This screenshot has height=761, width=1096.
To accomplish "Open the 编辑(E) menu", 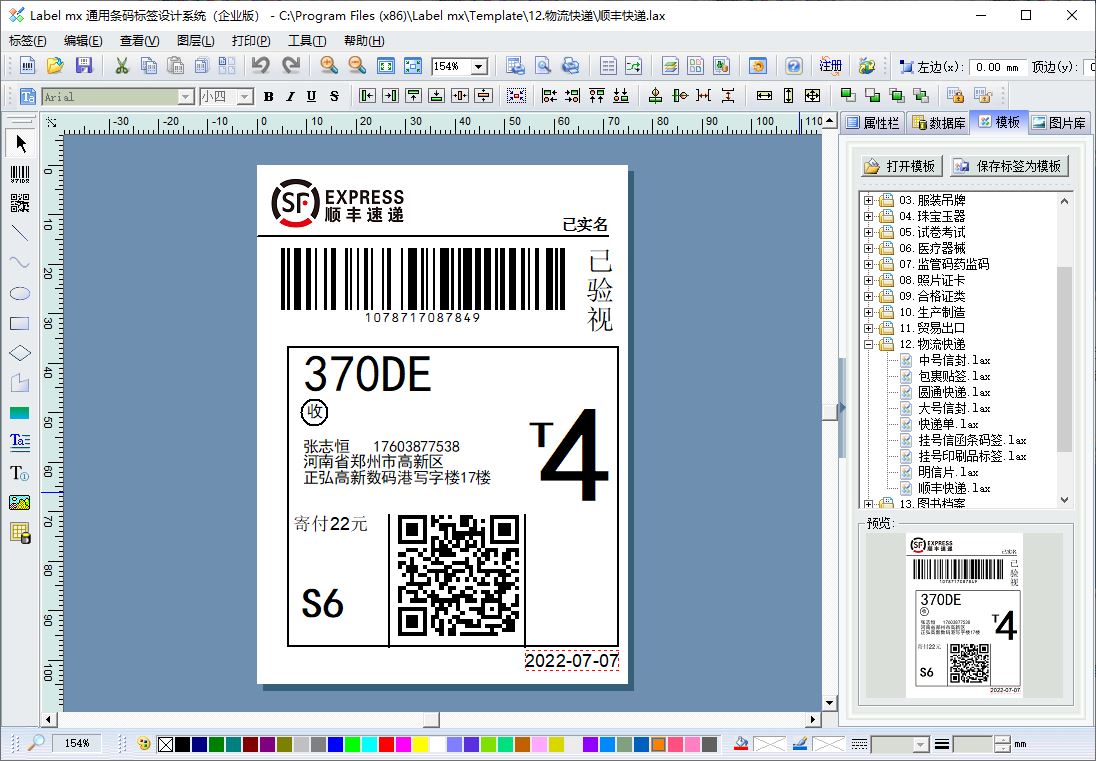I will [x=82, y=41].
